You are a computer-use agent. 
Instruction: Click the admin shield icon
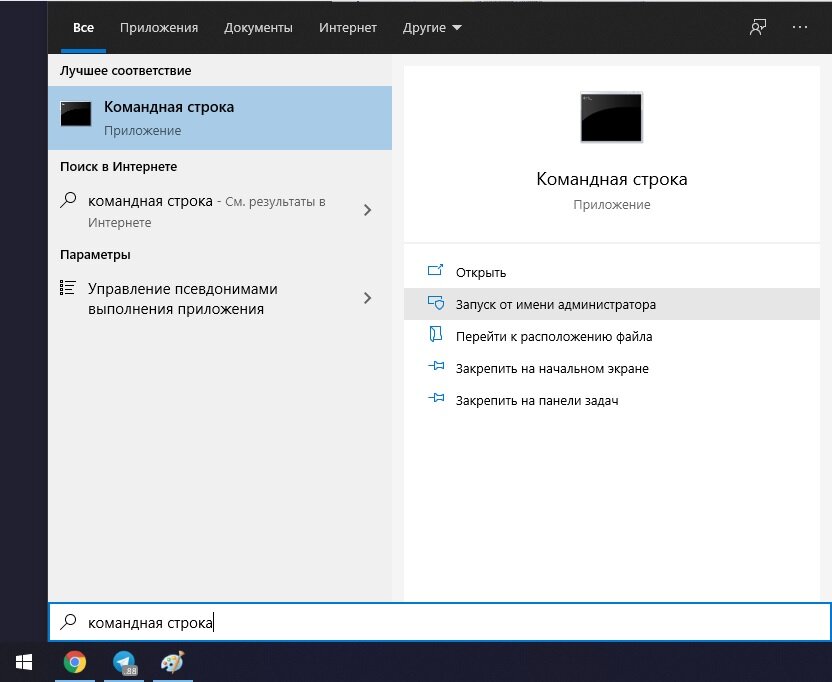[436, 303]
